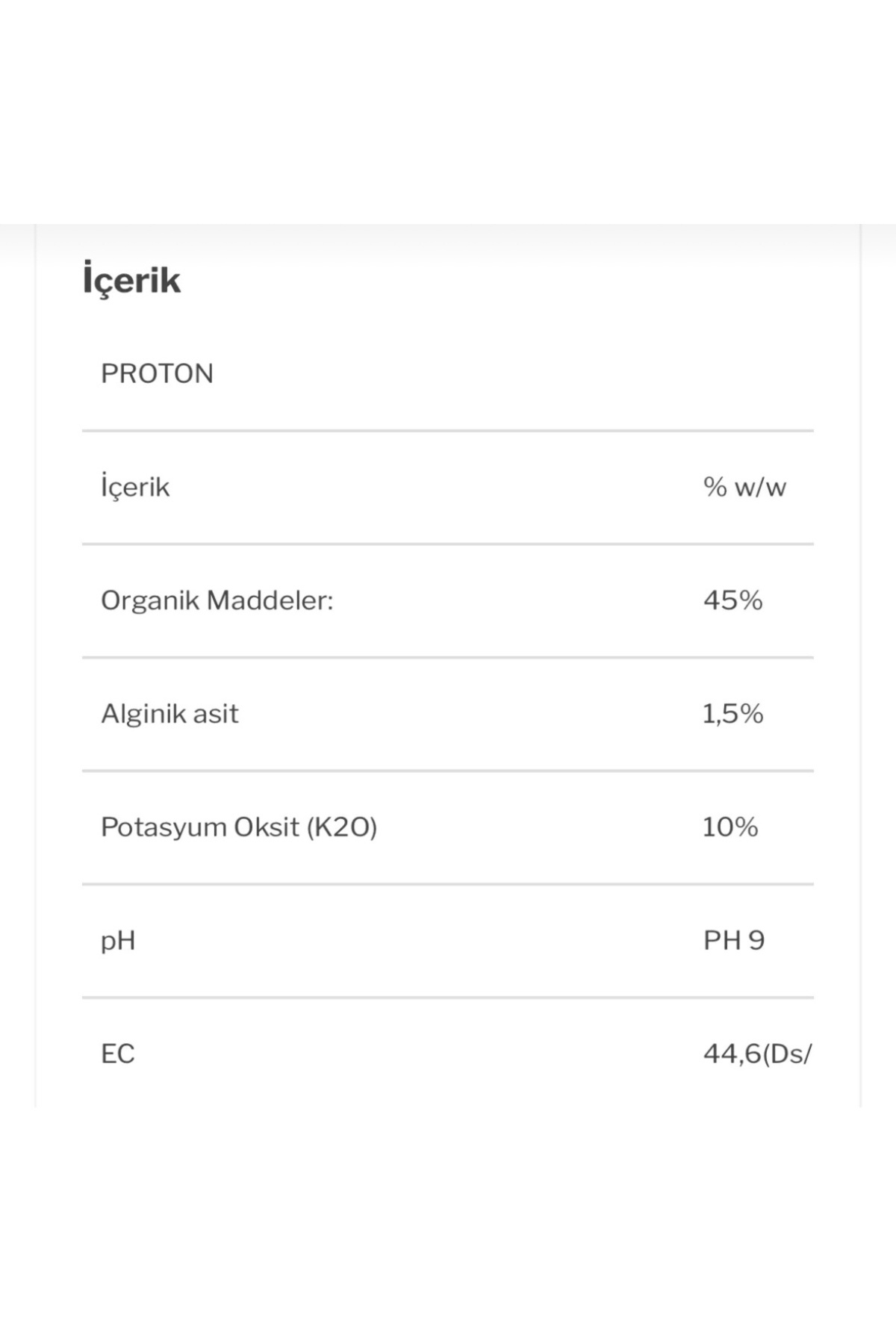The height and width of the screenshot is (1344, 896).
Task: Click the divider line above EC row
Action: pyautogui.click(x=448, y=998)
